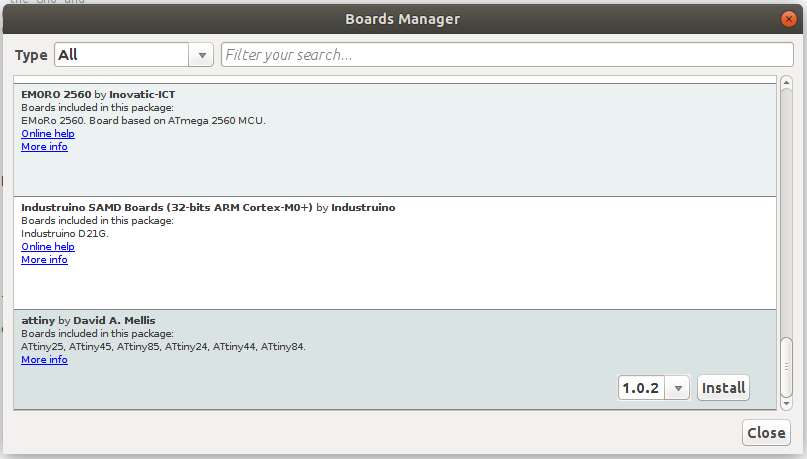Click the scrollbar up arrow
Viewport: 807px width, 459px height.
click(786, 82)
